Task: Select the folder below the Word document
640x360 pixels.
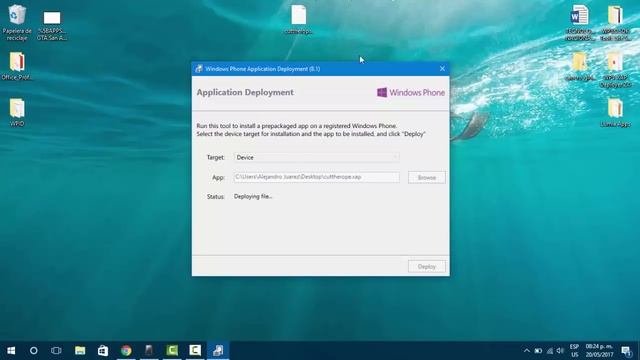Action: tap(580, 66)
